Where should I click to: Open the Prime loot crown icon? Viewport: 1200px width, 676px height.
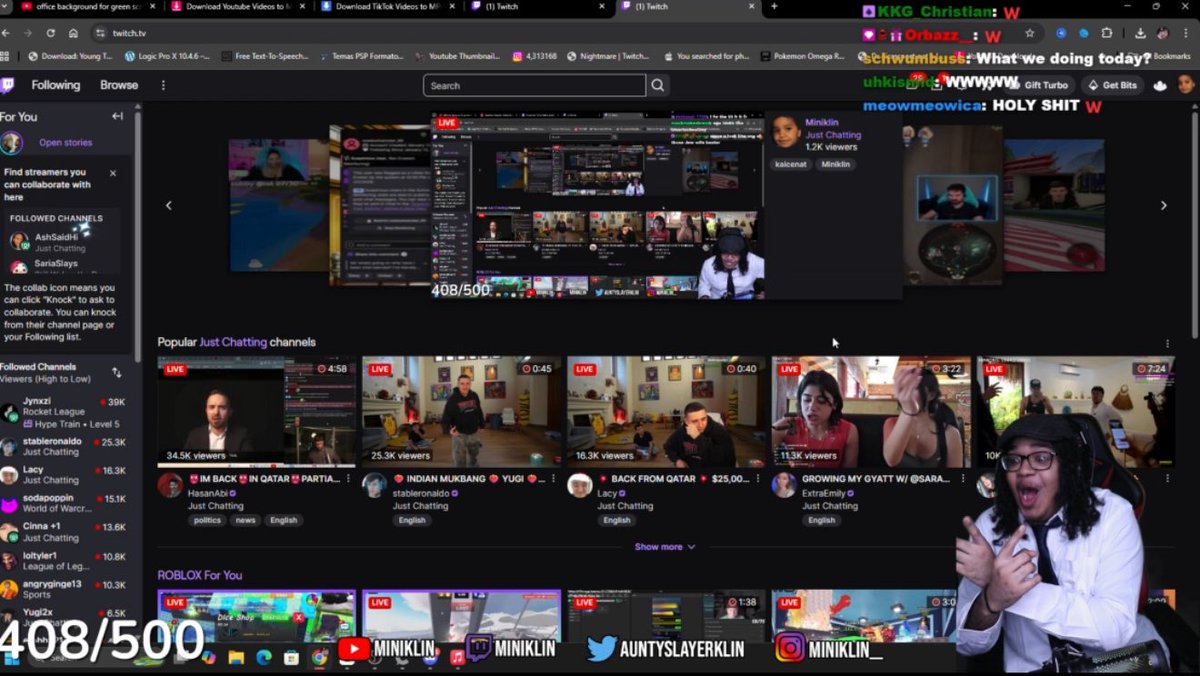tap(1160, 85)
